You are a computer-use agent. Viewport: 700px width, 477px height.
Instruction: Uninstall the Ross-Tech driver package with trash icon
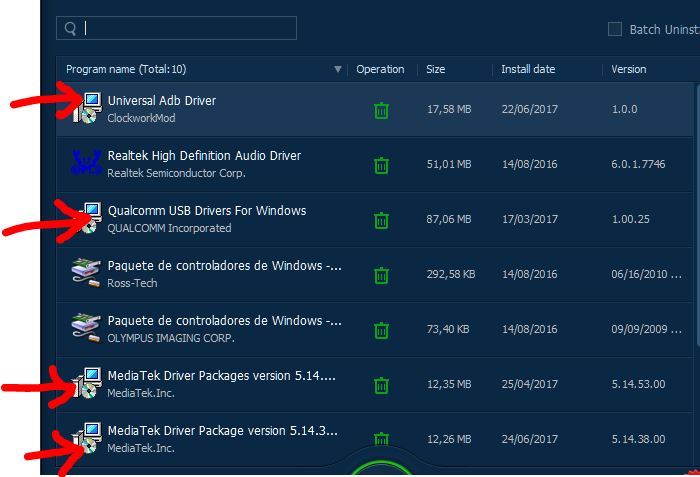[381, 275]
